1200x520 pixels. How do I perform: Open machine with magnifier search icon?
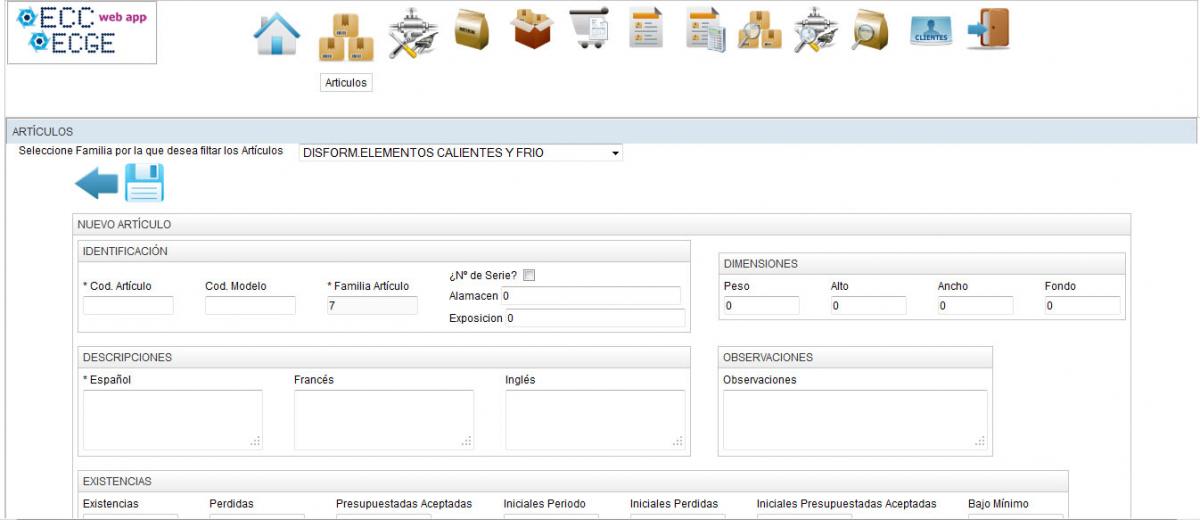tap(818, 31)
